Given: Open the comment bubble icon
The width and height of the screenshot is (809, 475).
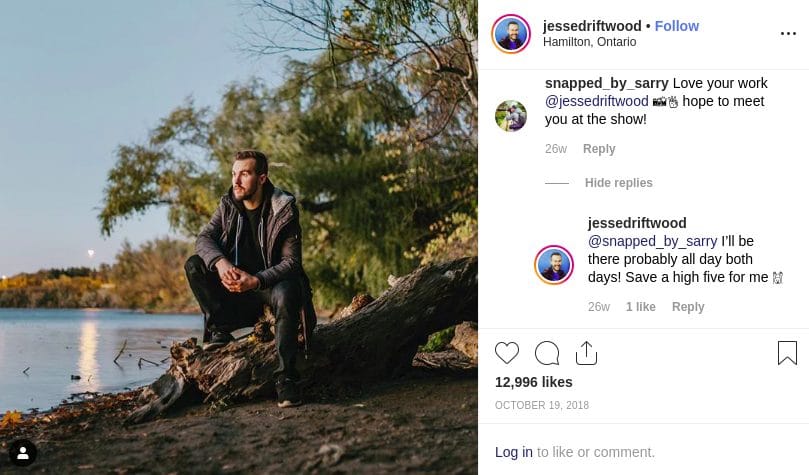Looking at the screenshot, I should point(547,353).
